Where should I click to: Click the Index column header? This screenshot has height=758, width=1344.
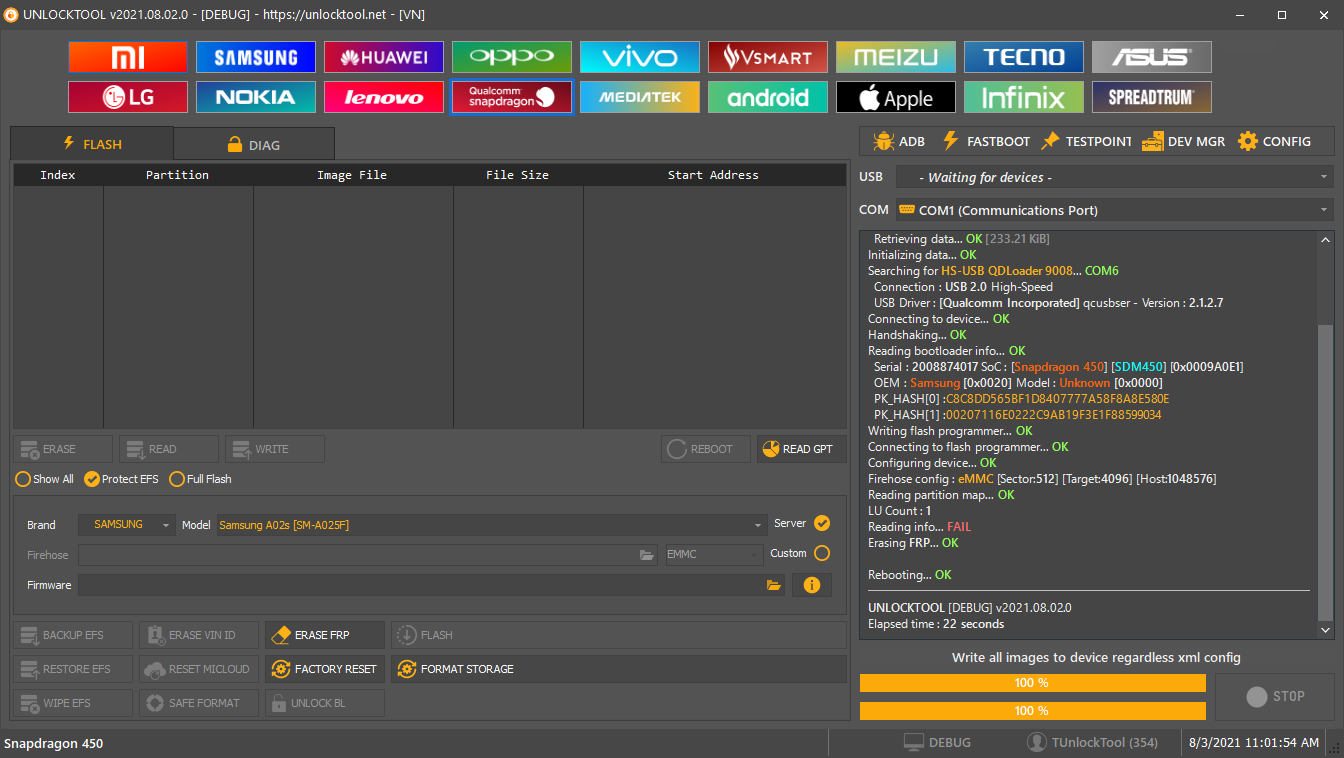coord(58,175)
